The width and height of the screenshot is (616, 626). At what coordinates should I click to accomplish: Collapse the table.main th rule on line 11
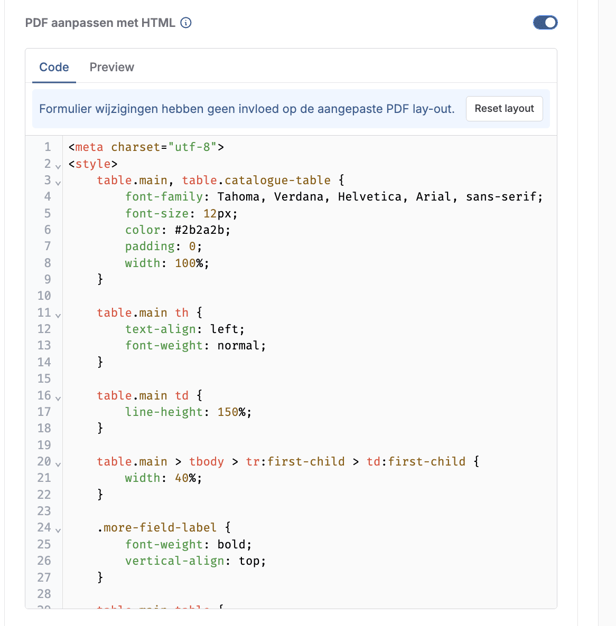coord(58,315)
